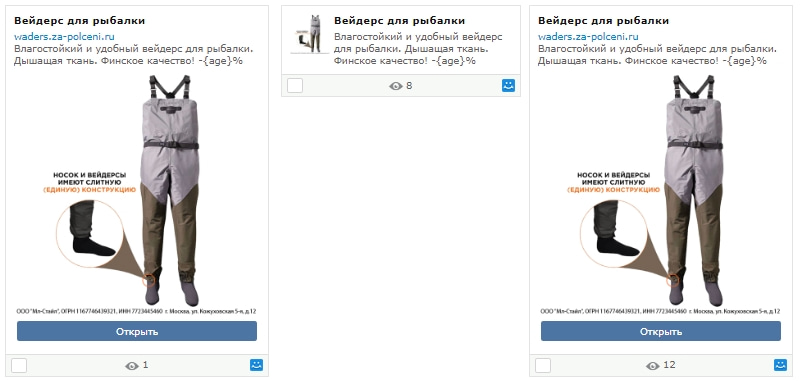Viewport: 800px width, 381px height.
Task: Click the Открыть button on the 12-view ad
Action: [661, 331]
